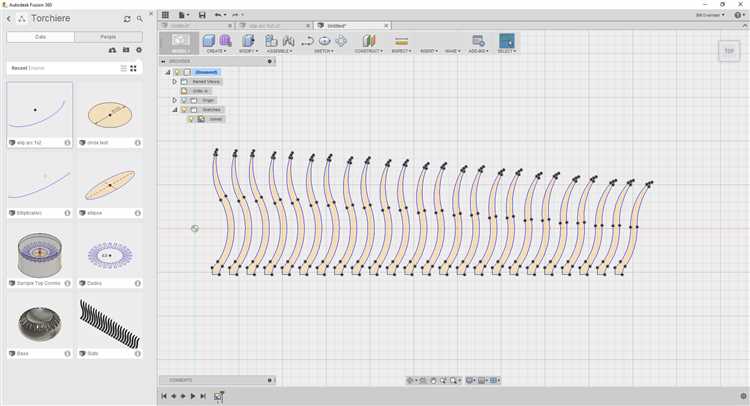Toggle visibility bulb of Sketches folder
750x406 pixels.
click(184, 110)
